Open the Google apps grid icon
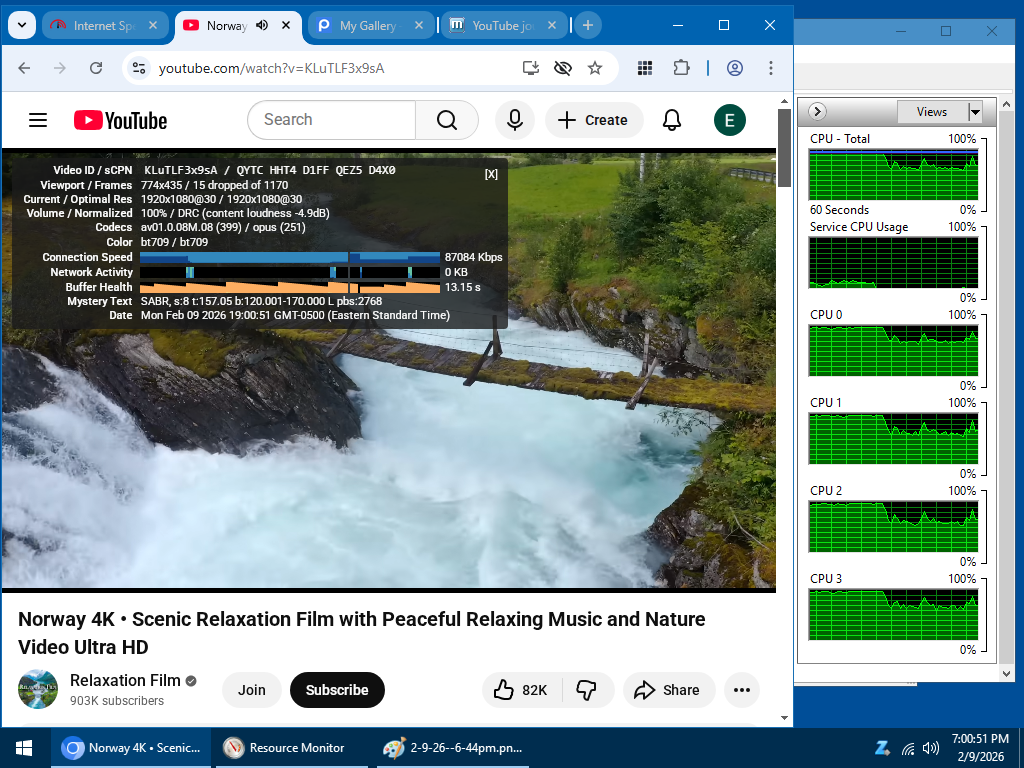This screenshot has width=1024, height=768. (645, 68)
